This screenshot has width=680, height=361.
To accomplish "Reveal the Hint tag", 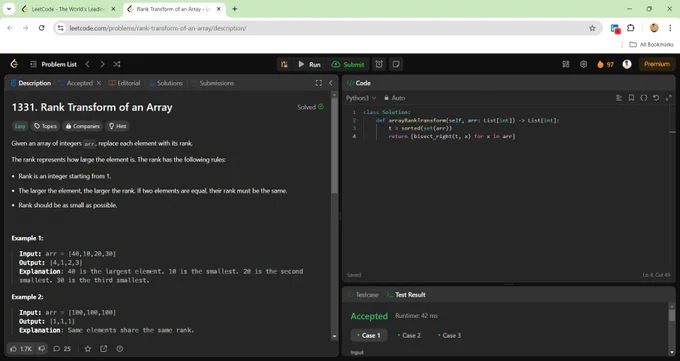I will [x=118, y=126].
